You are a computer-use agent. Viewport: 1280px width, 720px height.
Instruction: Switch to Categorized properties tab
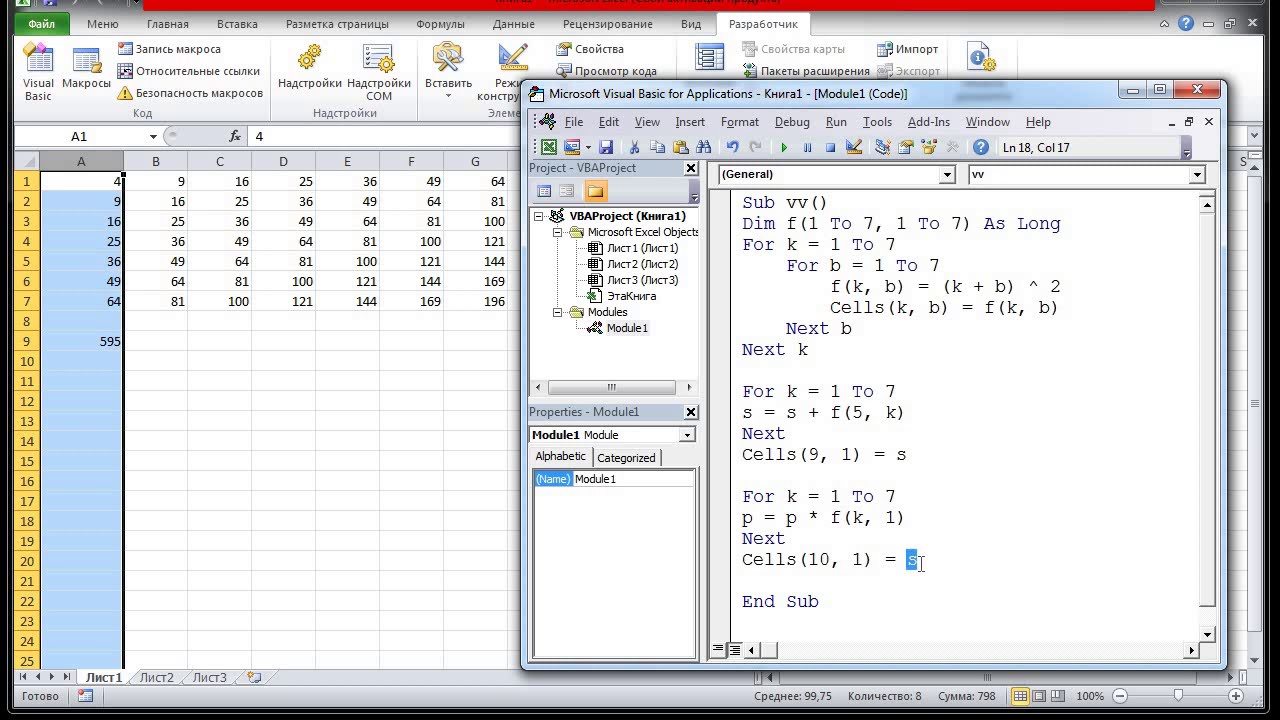click(626, 458)
